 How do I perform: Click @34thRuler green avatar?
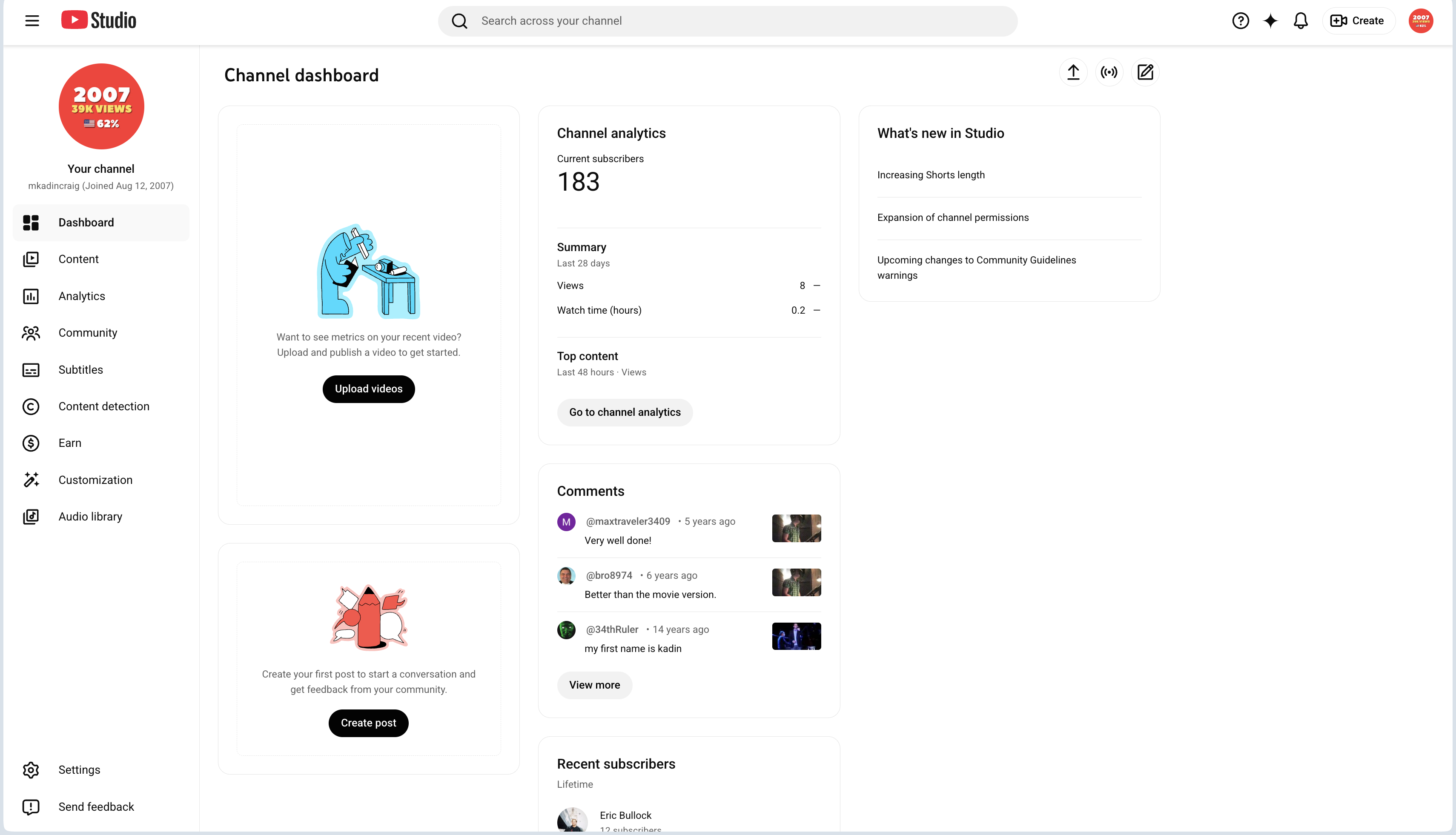(x=566, y=630)
